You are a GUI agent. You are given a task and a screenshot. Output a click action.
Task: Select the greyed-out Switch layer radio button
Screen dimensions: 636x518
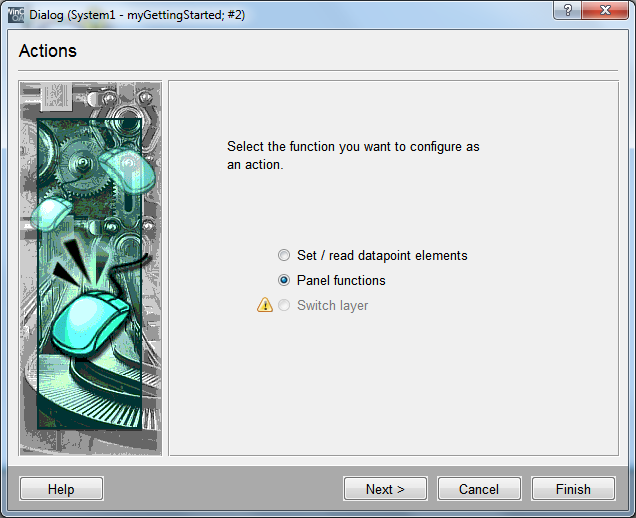[285, 305]
